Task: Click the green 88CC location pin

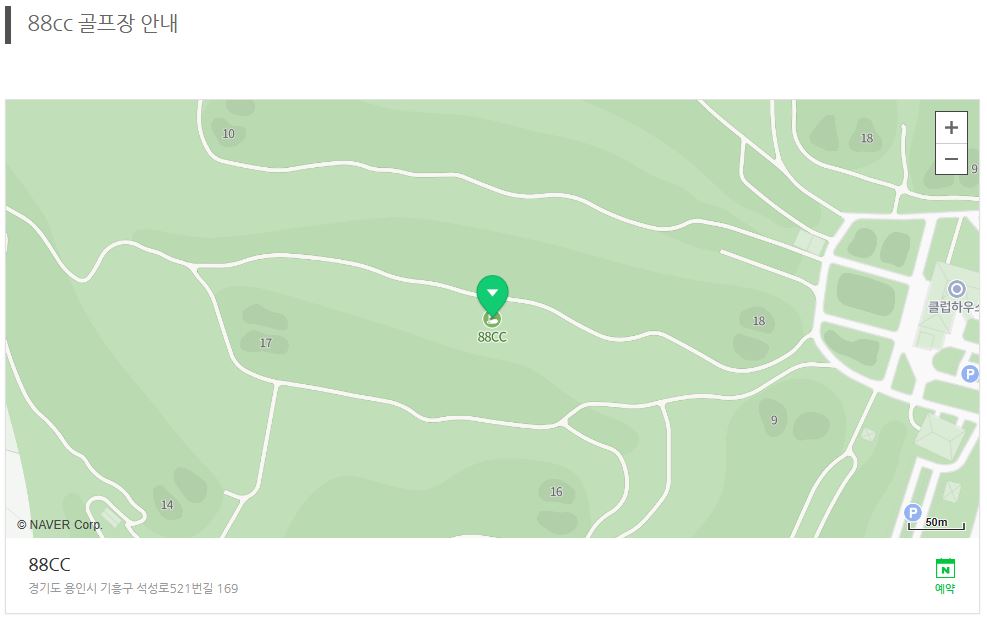Action: pyautogui.click(x=492, y=295)
